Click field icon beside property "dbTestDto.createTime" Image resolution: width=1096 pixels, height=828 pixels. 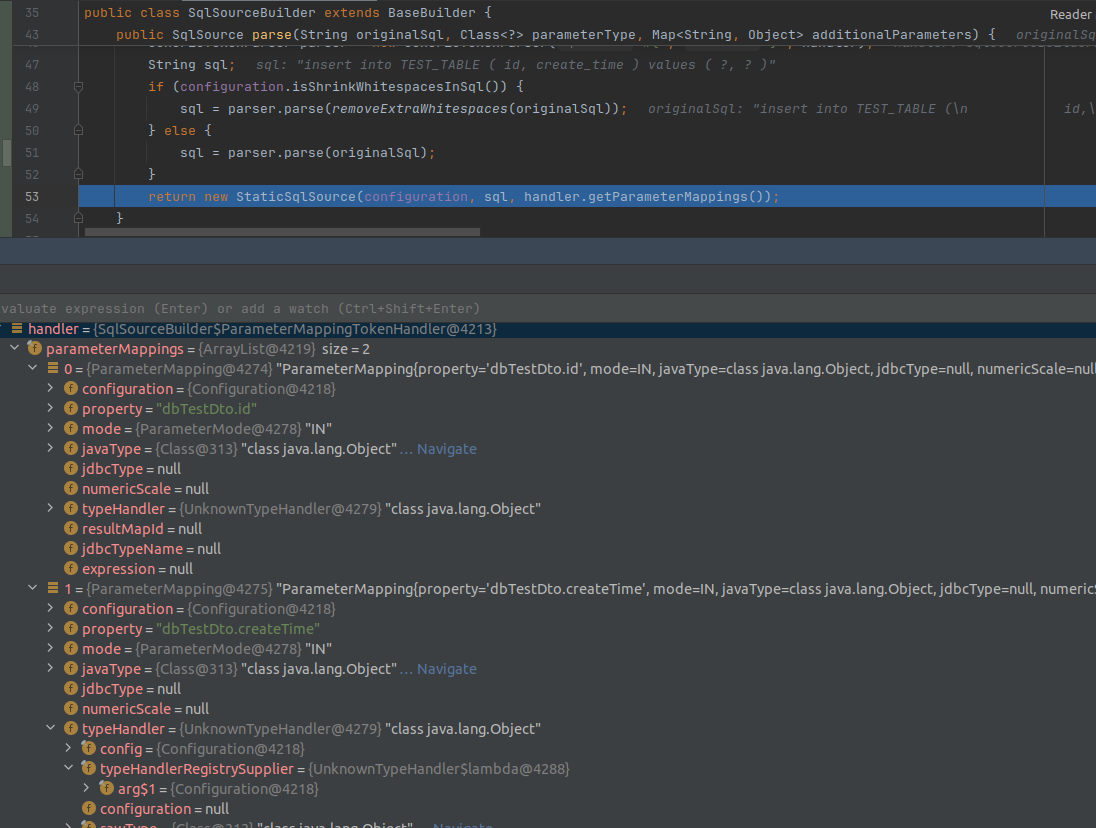[71, 629]
